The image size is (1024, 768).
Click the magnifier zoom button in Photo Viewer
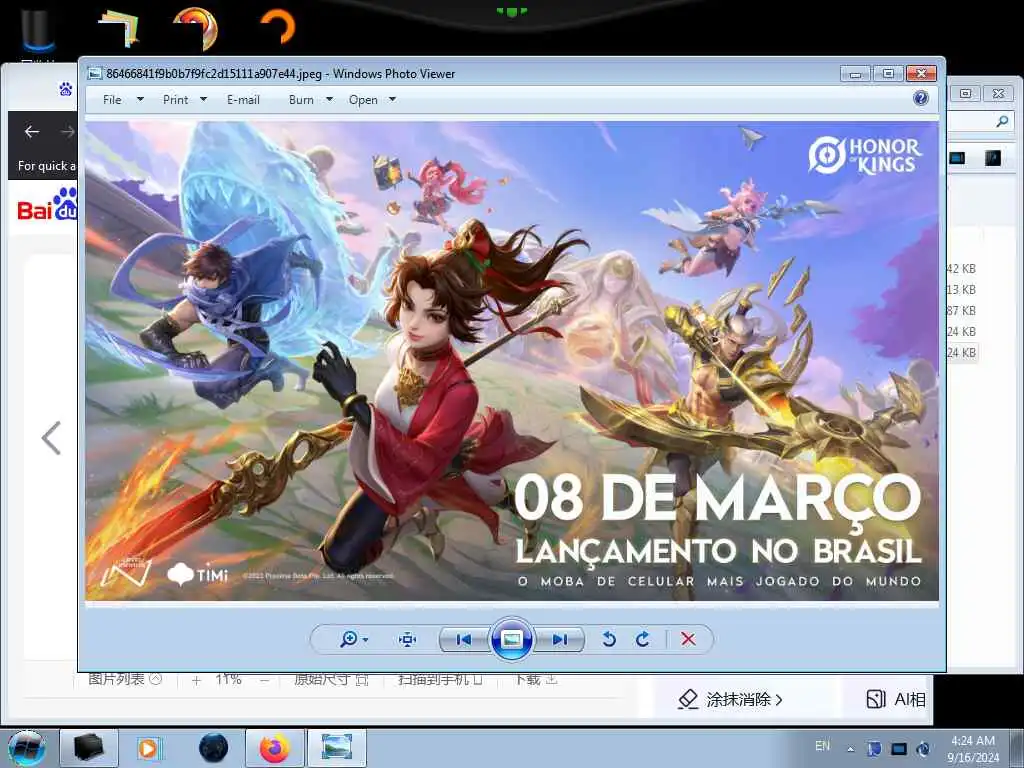(349, 639)
